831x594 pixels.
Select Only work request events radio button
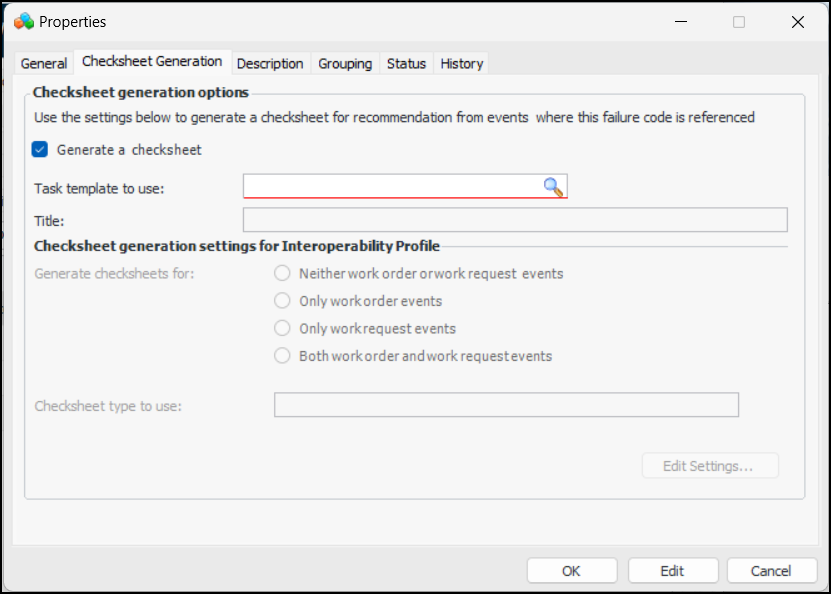click(x=282, y=328)
